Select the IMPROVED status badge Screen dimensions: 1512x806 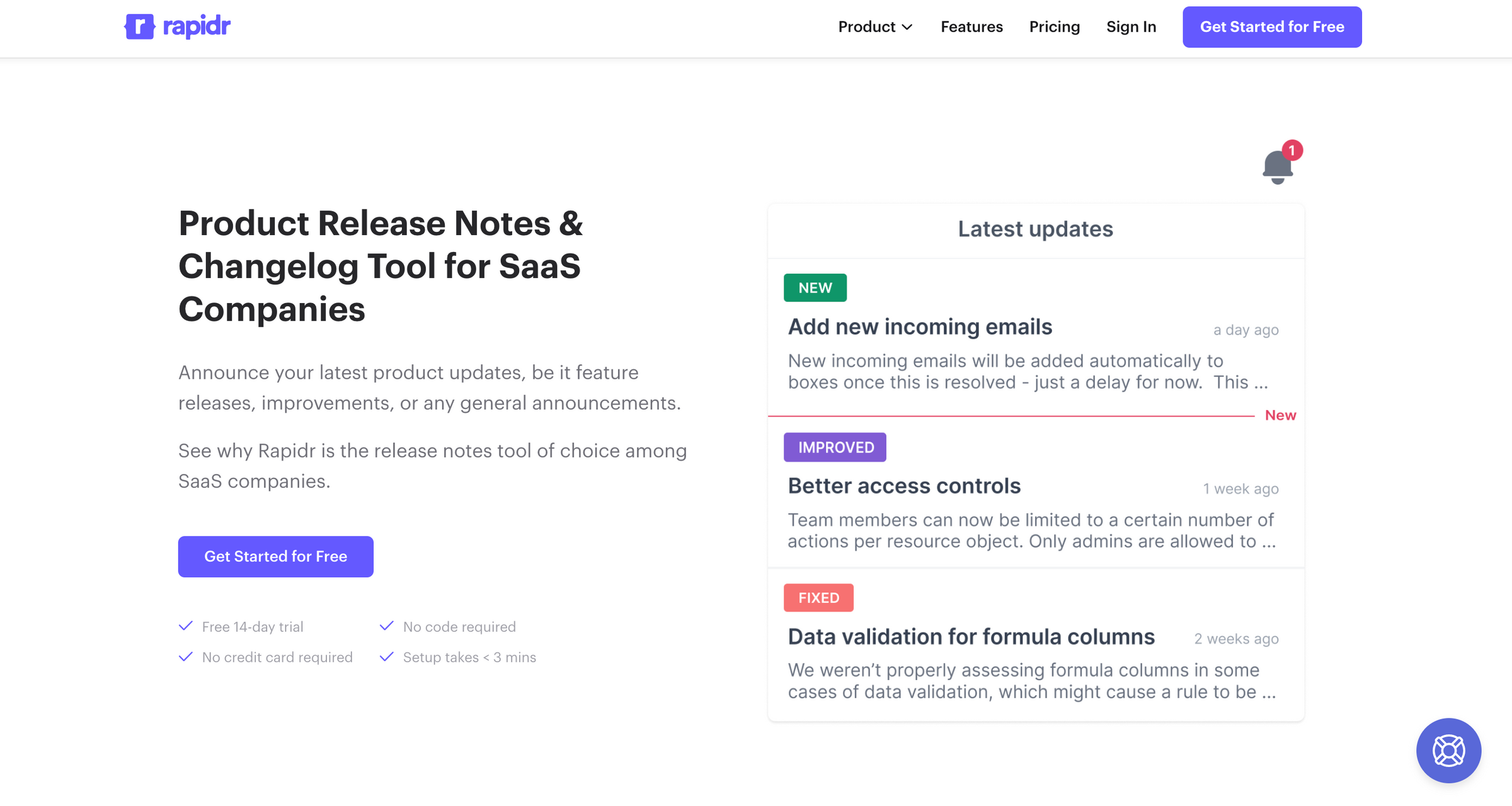pyautogui.click(x=835, y=447)
